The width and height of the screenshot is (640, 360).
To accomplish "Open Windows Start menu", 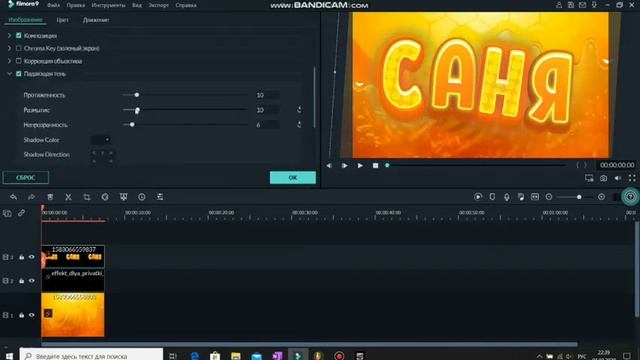I will point(9,356).
